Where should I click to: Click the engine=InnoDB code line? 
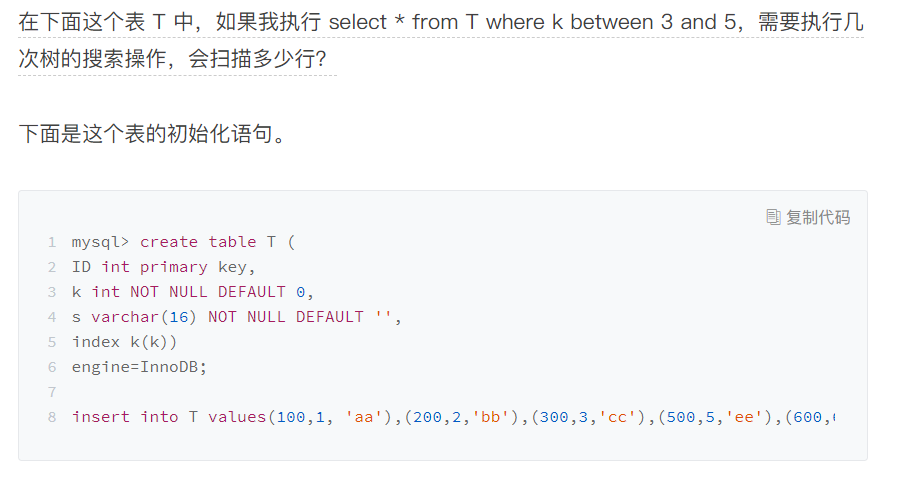[x=139, y=367]
